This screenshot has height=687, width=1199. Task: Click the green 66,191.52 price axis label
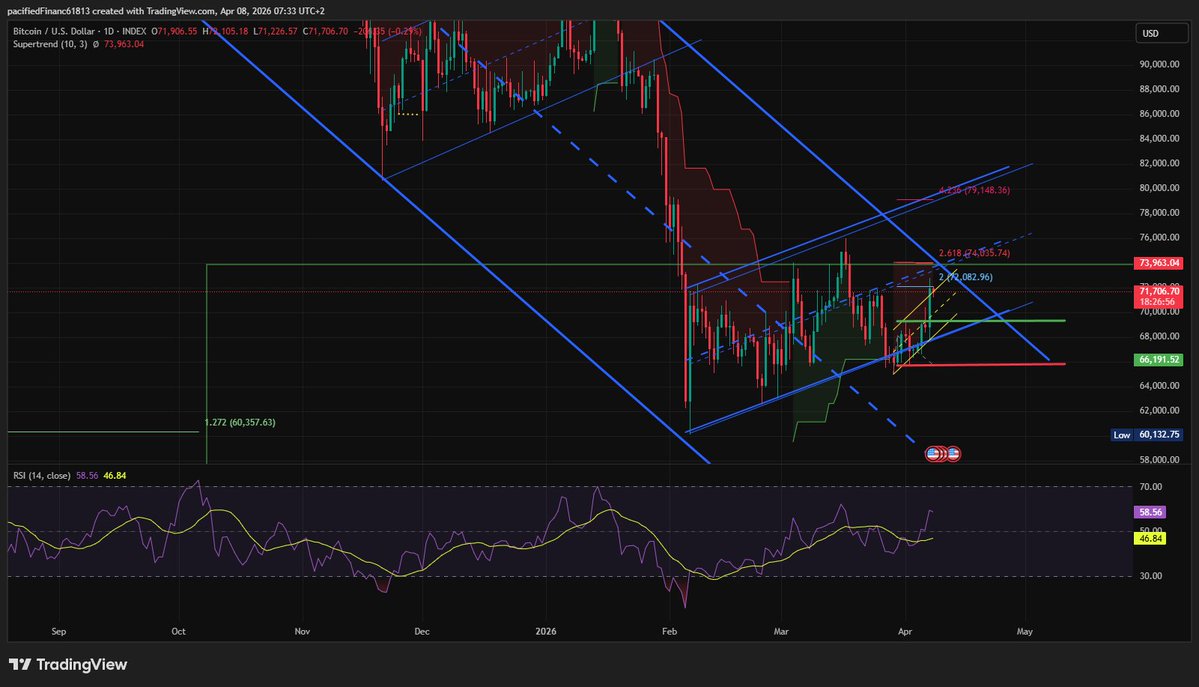click(x=1159, y=359)
